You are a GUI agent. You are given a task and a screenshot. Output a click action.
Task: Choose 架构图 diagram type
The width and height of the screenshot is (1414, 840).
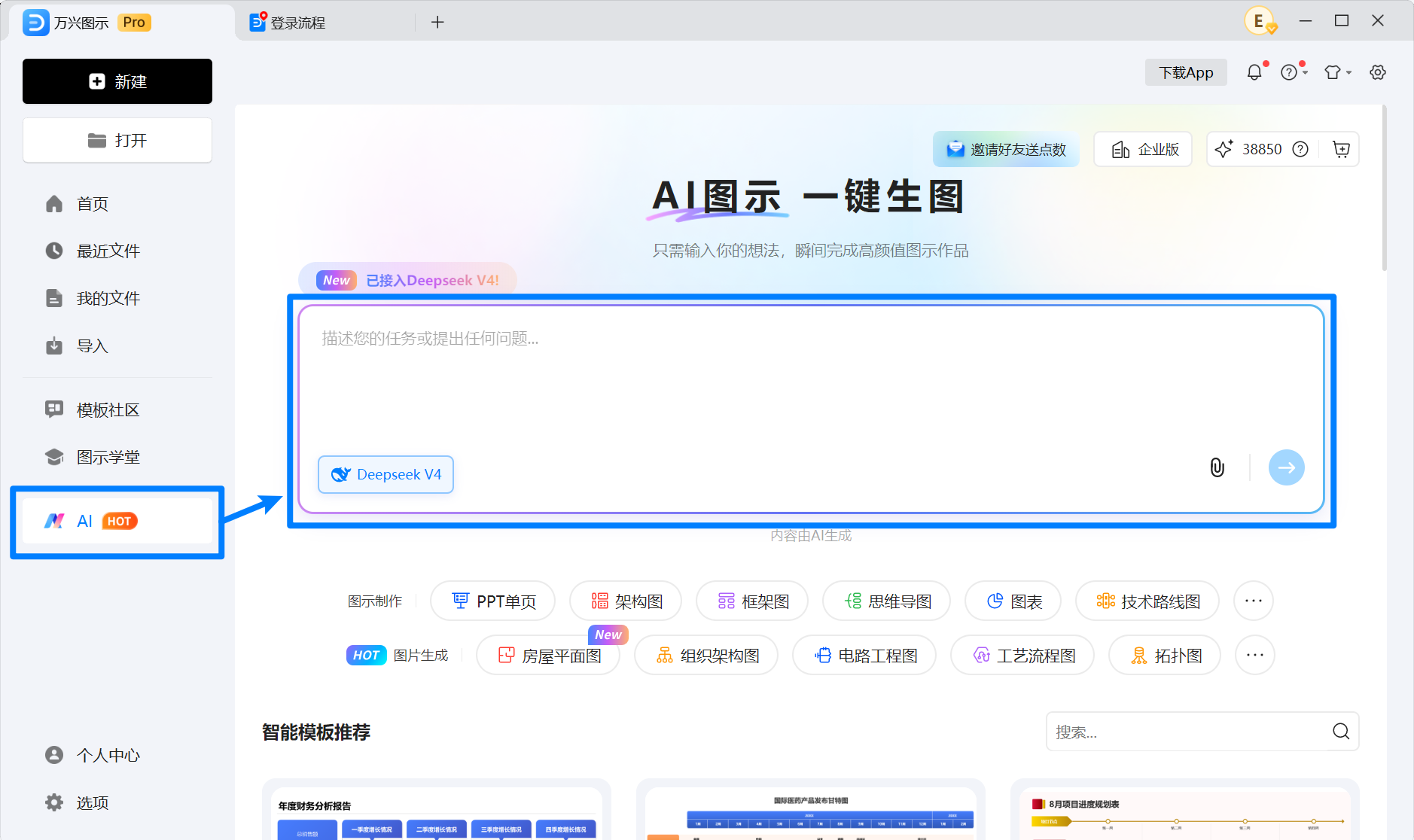[x=626, y=601]
